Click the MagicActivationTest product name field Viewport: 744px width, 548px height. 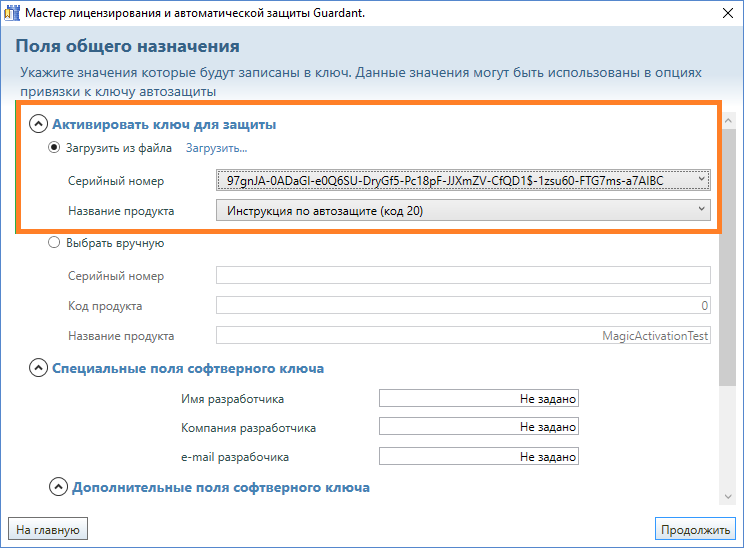click(x=463, y=337)
